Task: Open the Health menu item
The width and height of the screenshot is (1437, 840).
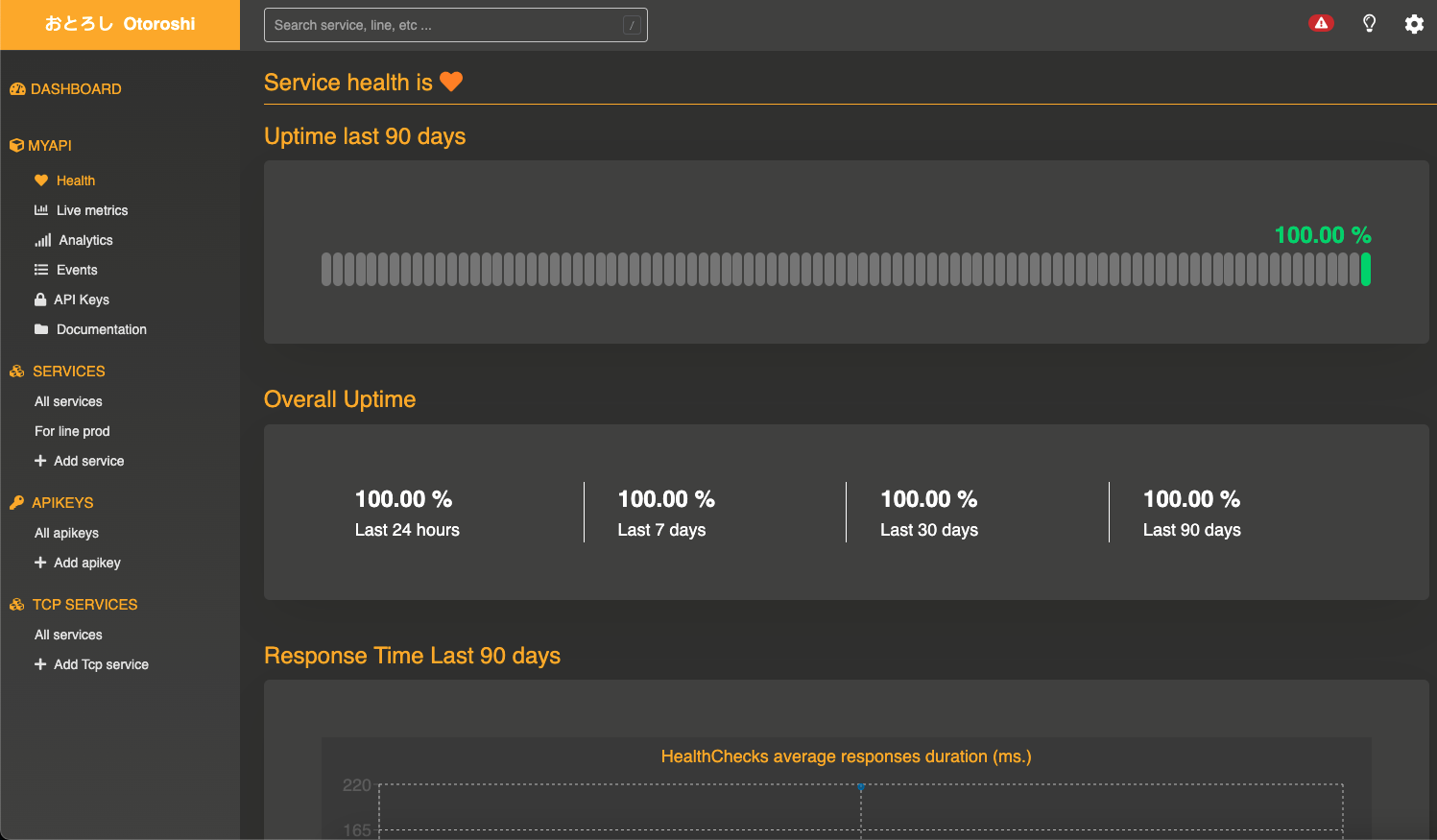Action: pyautogui.click(x=75, y=180)
